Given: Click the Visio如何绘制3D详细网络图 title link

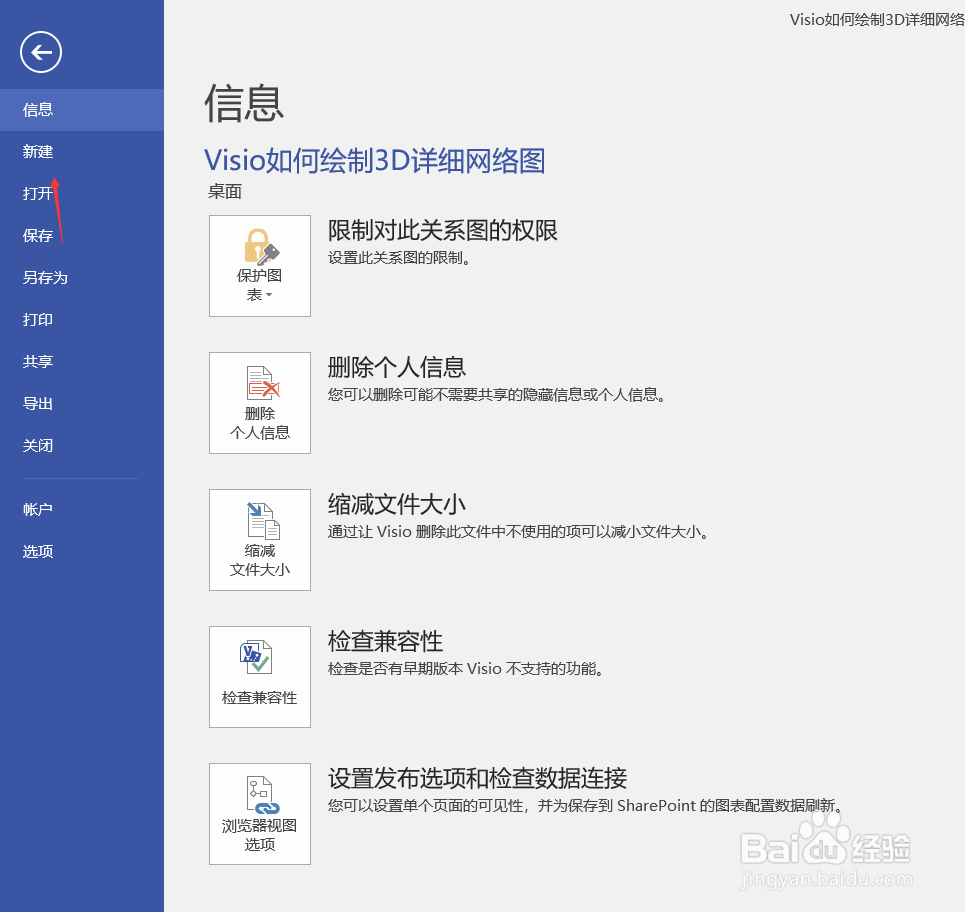Looking at the screenshot, I should [x=374, y=161].
